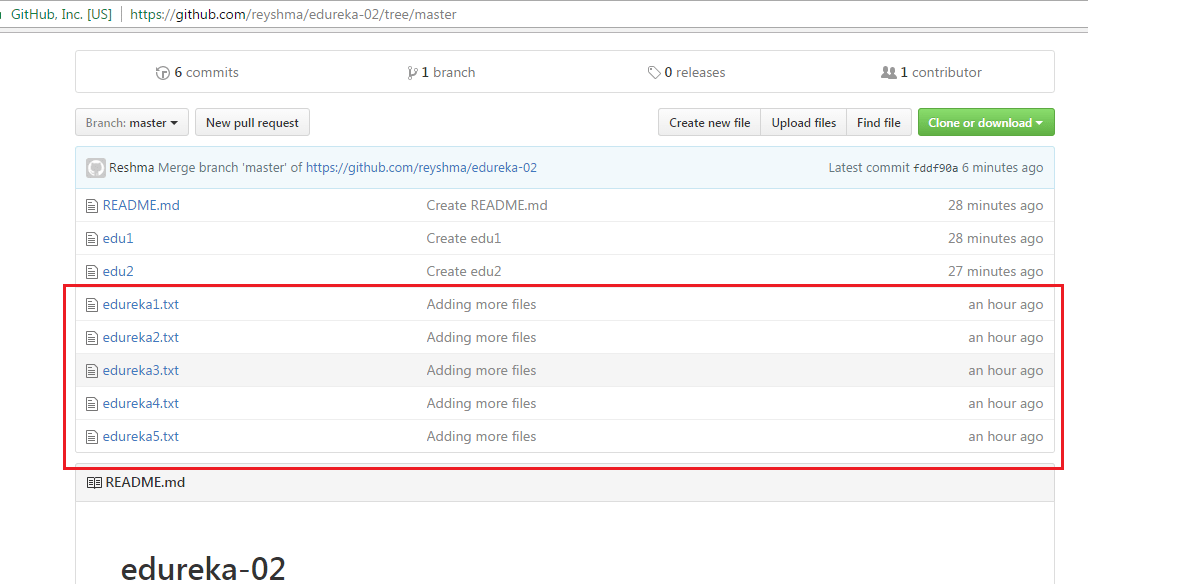Open the 6 commits link
The height and width of the screenshot is (584, 1198).
coord(197,73)
